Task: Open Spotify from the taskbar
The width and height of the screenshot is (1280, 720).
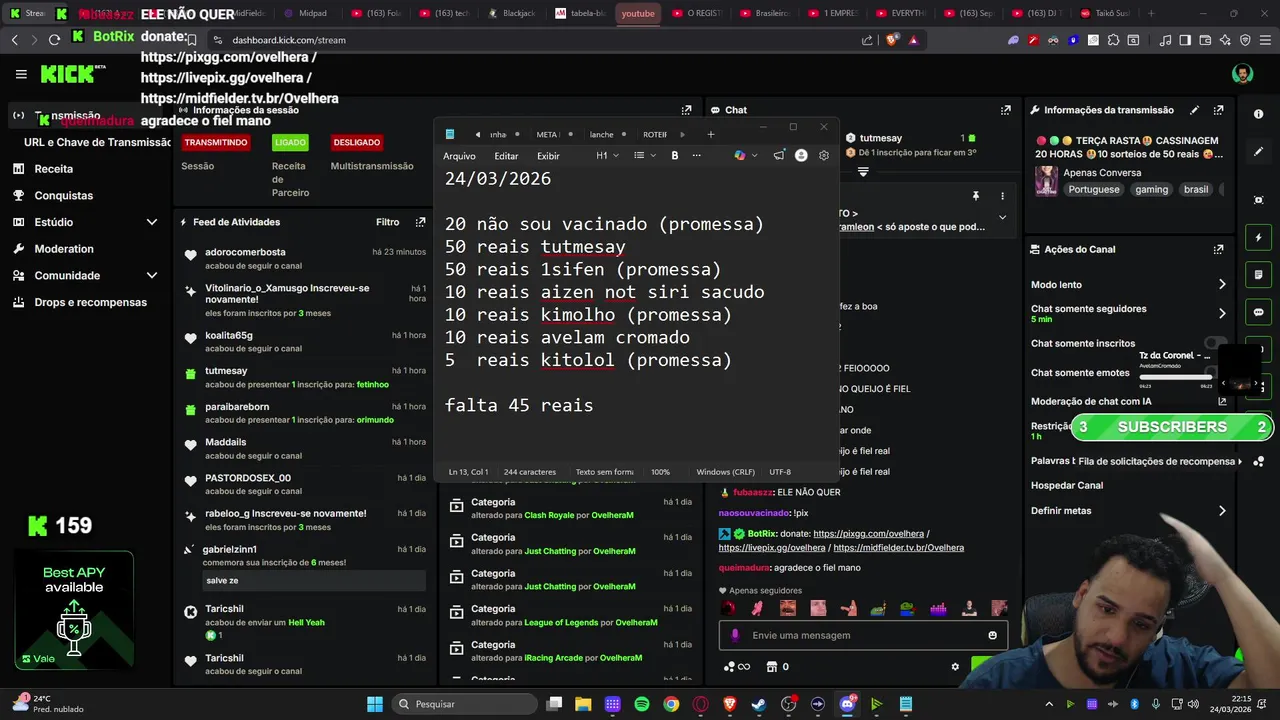Action: pos(642,704)
